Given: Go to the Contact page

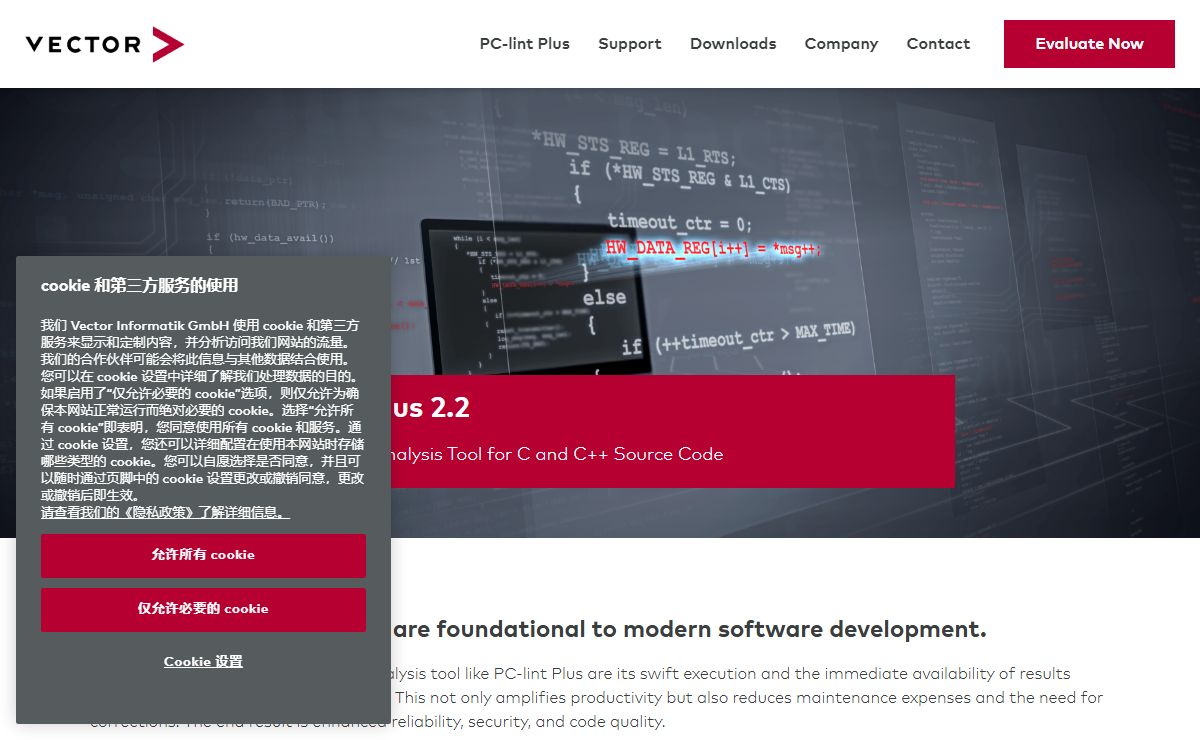Looking at the screenshot, I should click(938, 44).
